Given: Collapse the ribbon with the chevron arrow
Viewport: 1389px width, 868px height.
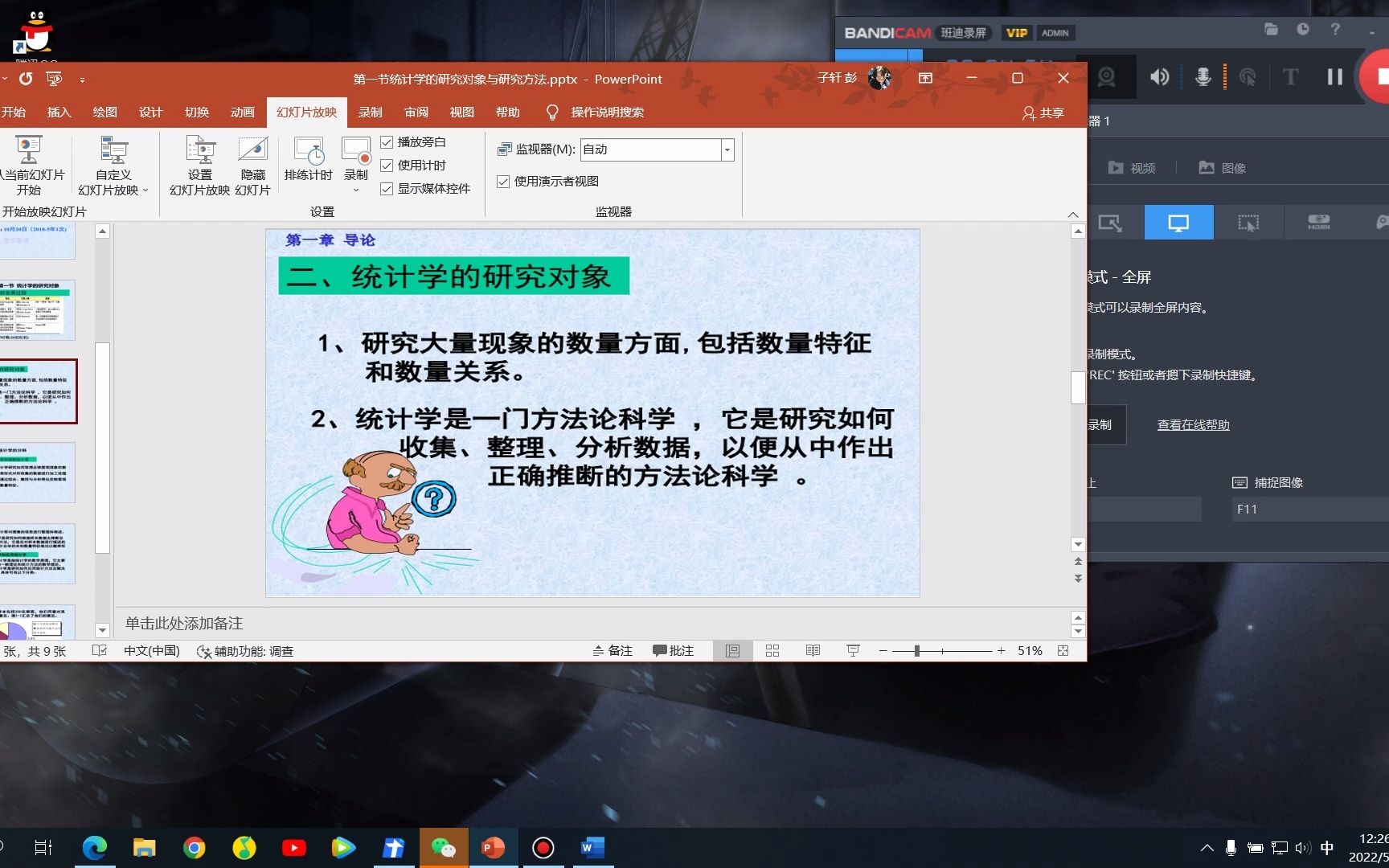Looking at the screenshot, I should pos(1073,215).
